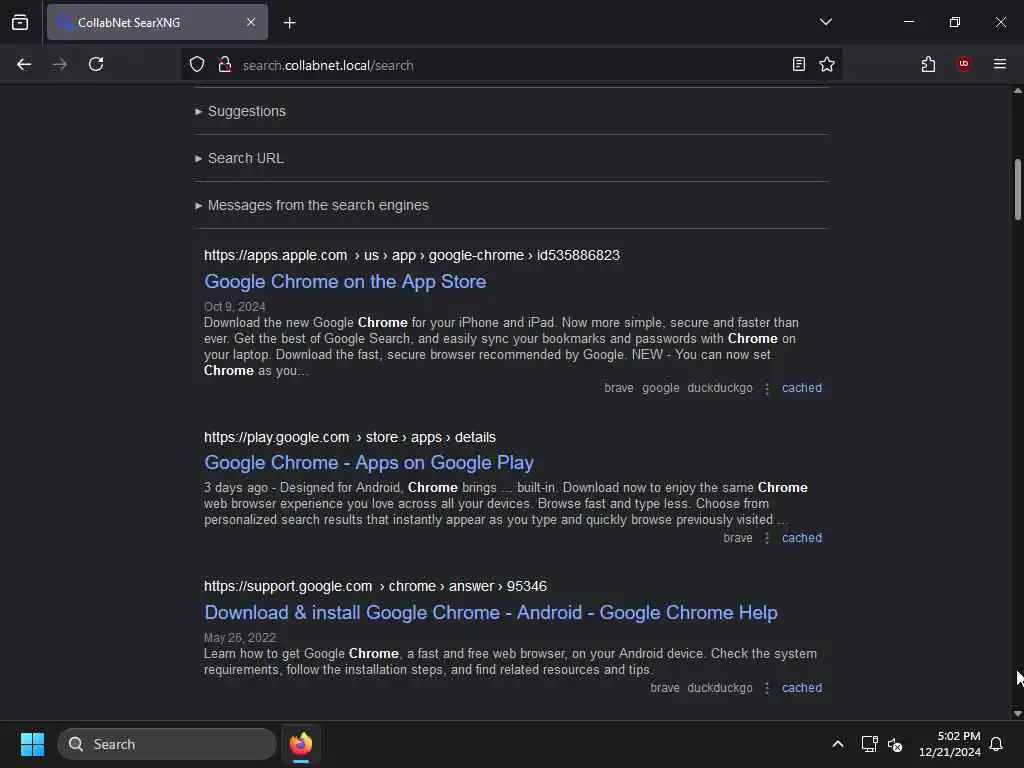1024x768 pixels.
Task: Close the CollabNet SearXNG tab
Action: click(251, 22)
